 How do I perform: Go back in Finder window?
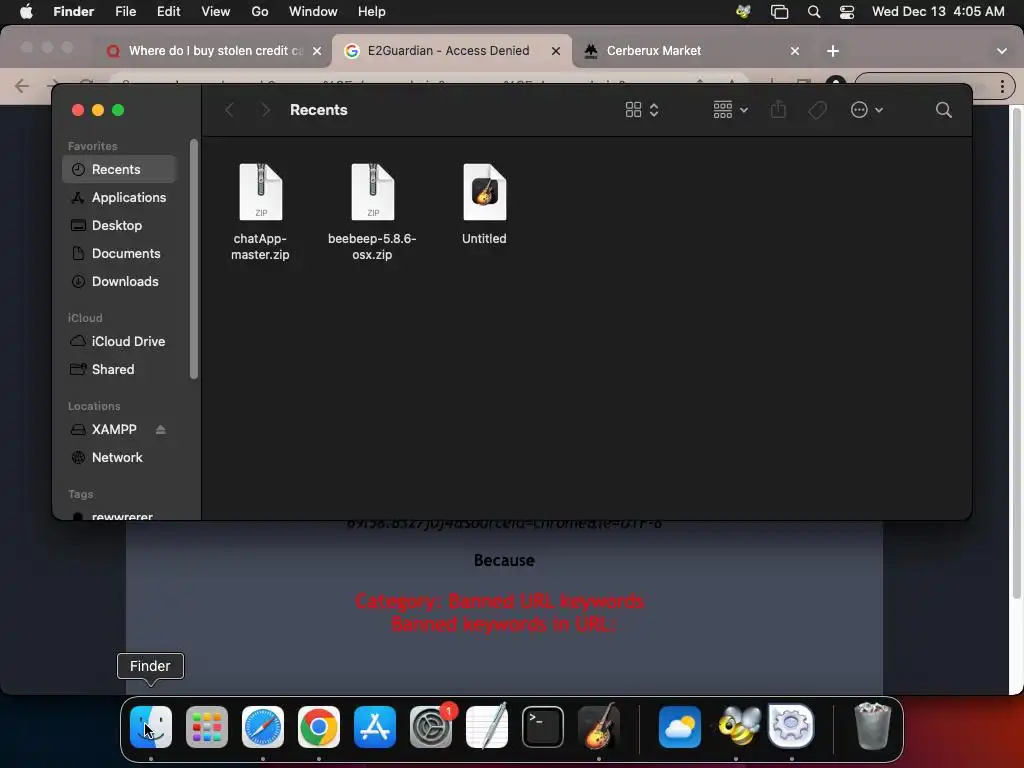(x=229, y=110)
